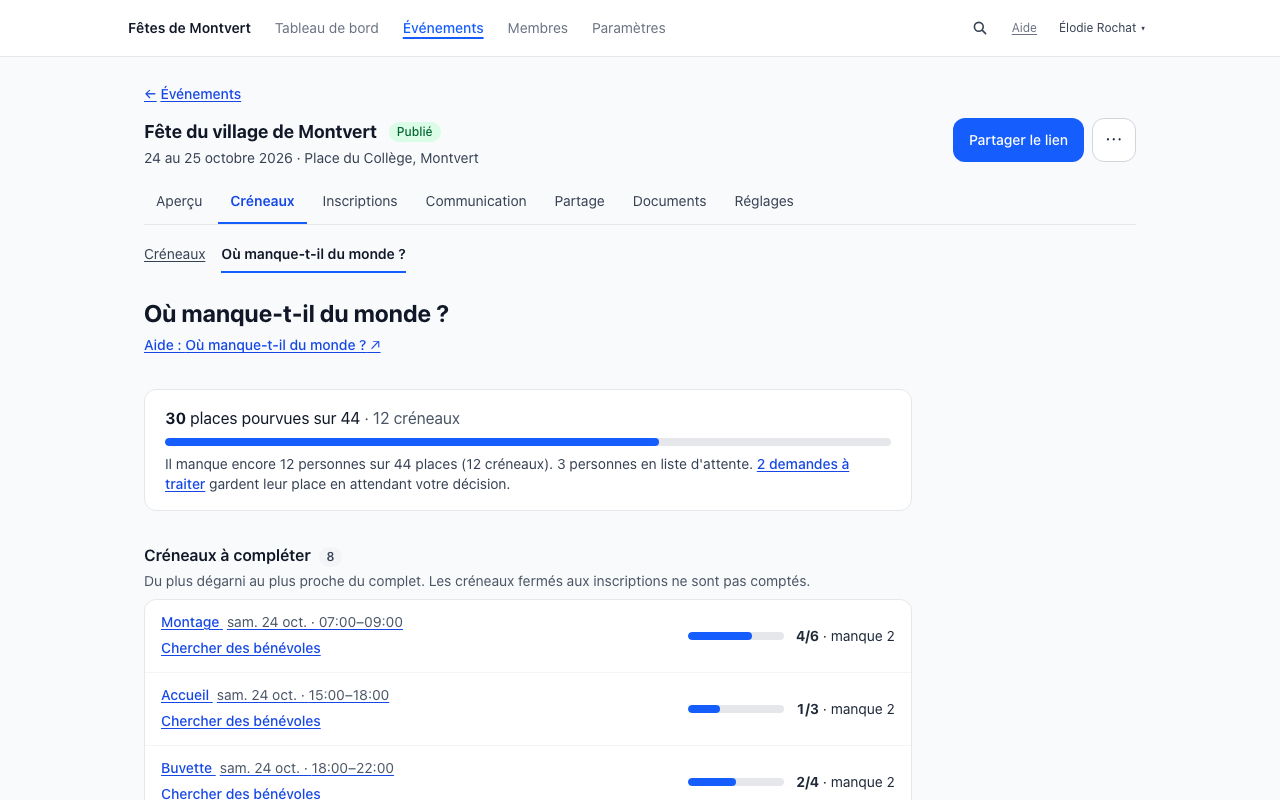Click the overall places pourvues progress bar

coord(528,442)
